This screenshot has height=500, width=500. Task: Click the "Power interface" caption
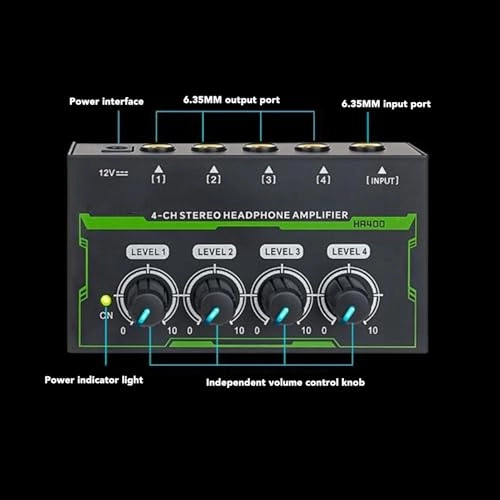coord(106,101)
